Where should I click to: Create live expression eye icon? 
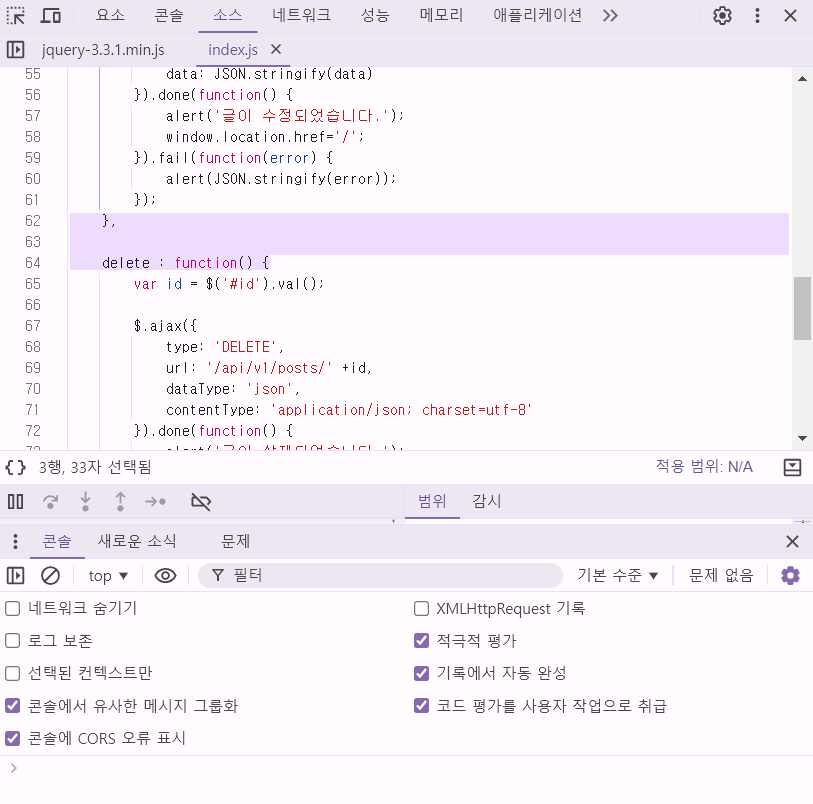pos(165,575)
